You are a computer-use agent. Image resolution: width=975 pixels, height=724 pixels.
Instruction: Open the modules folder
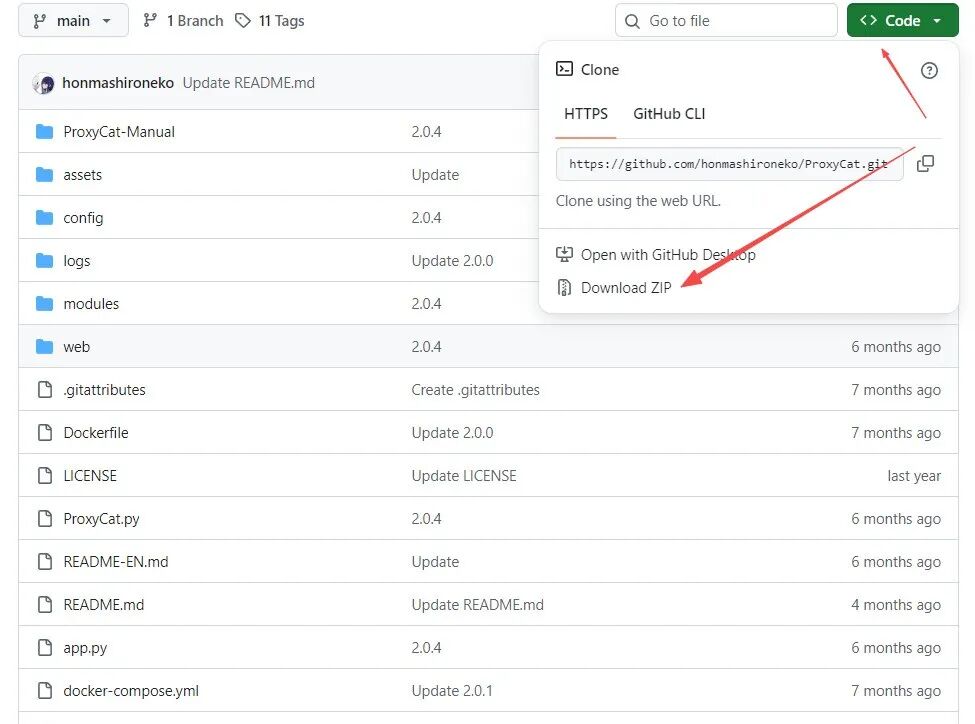pos(91,304)
